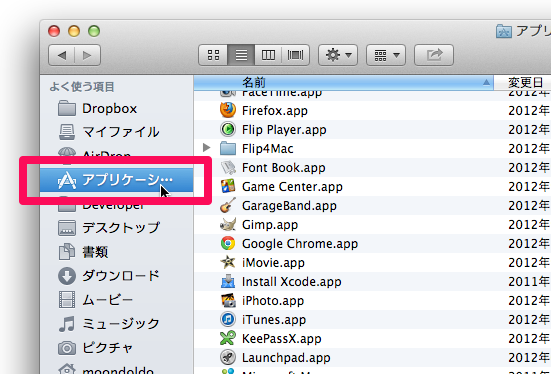This screenshot has width=551, height=374.
Task: Select the Game Center.app file name
Action: coord(292,187)
